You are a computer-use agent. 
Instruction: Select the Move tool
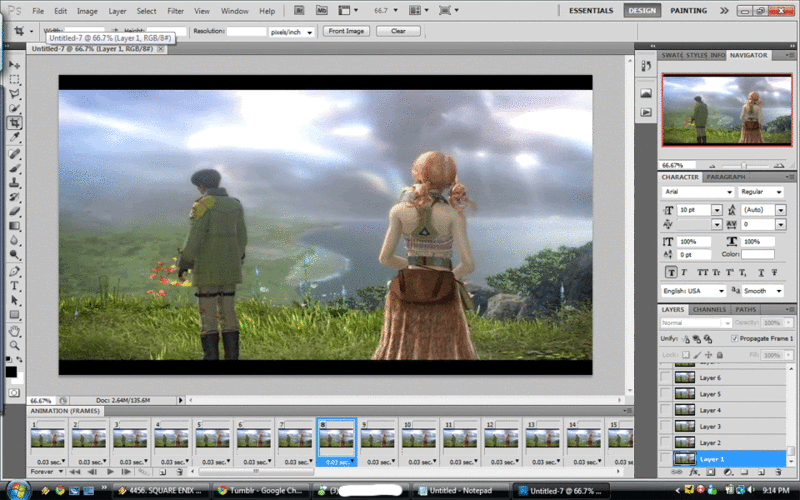pos(14,65)
